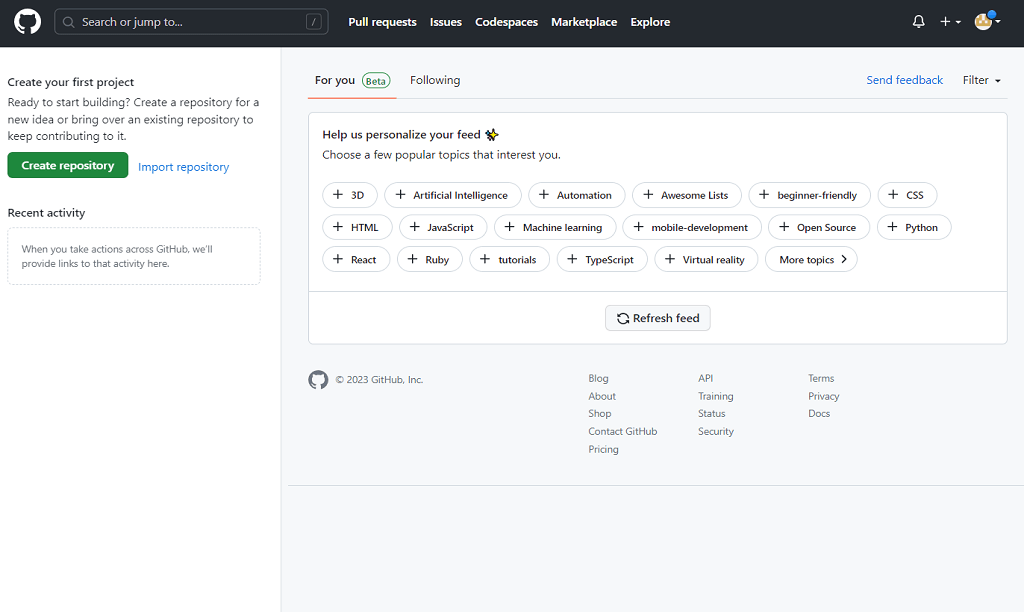This screenshot has width=1024, height=612.
Task: Open Contact GitHub link
Action: coord(623,431)
